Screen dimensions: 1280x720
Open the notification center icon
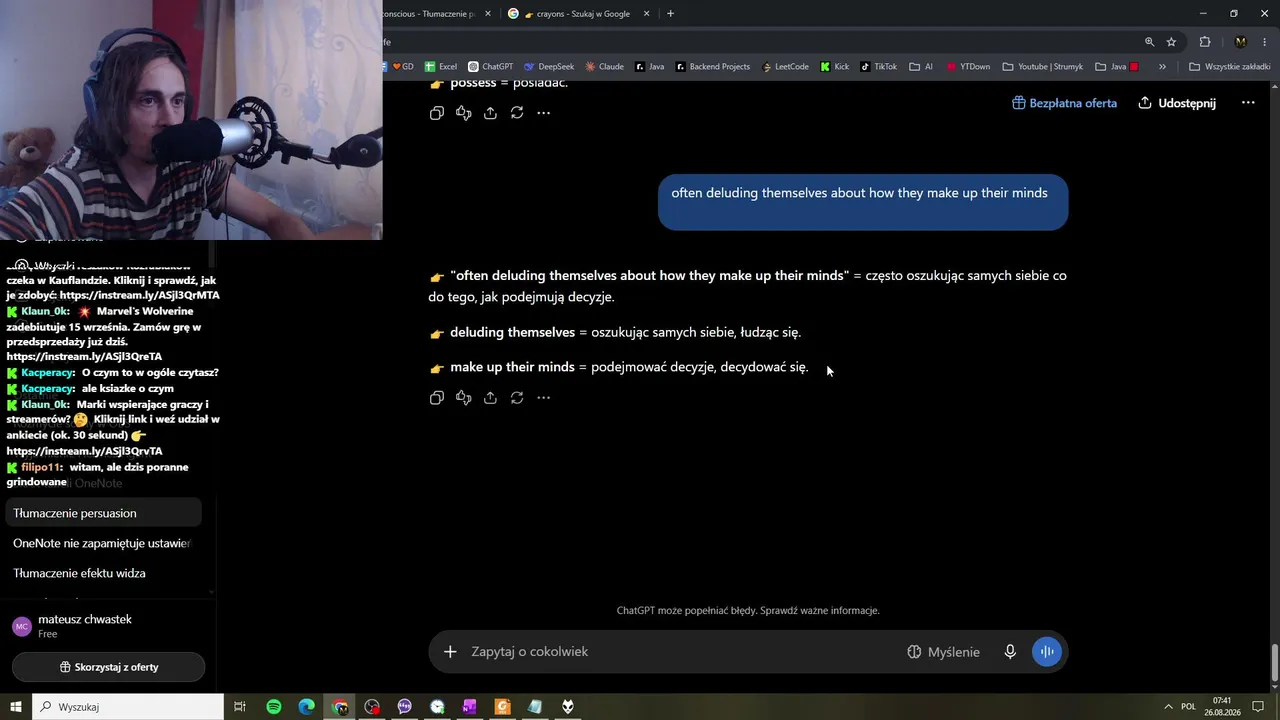[1258, 707]
